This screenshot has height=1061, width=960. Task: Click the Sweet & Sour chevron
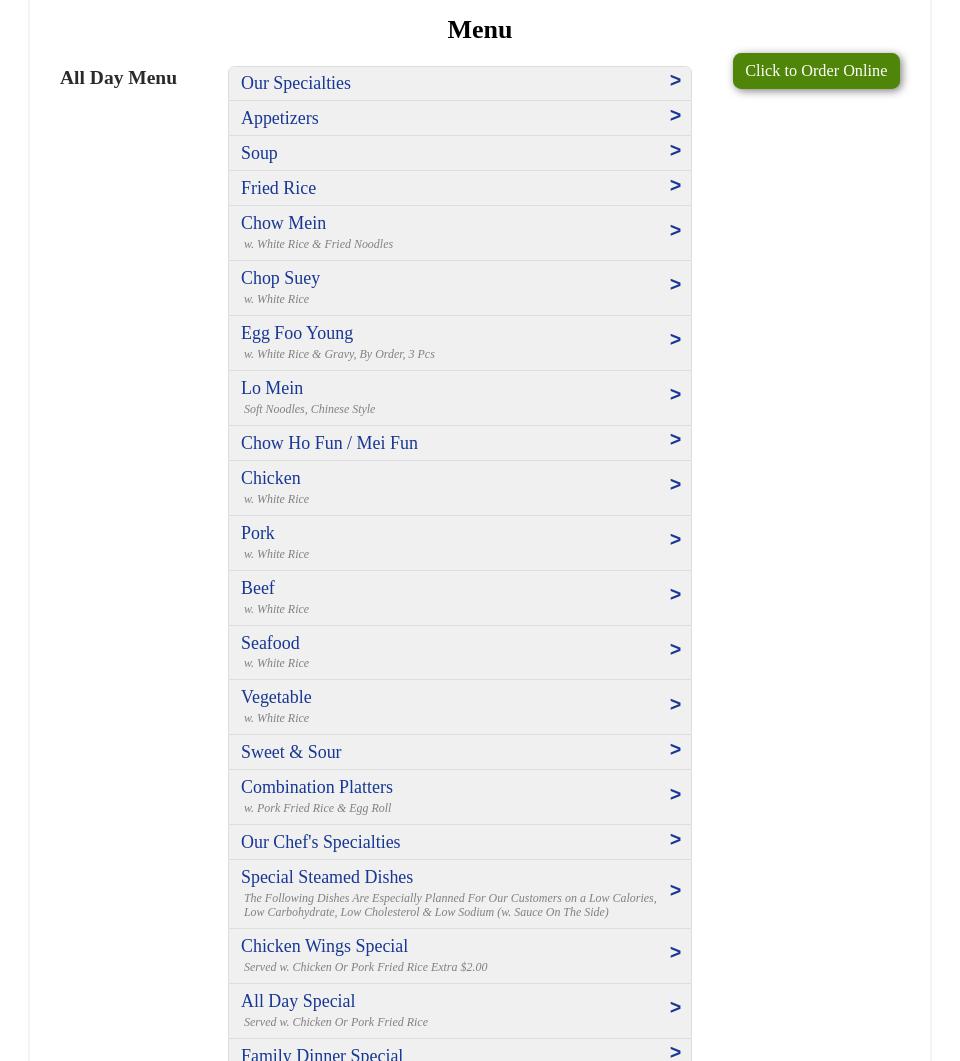(675, 749)
